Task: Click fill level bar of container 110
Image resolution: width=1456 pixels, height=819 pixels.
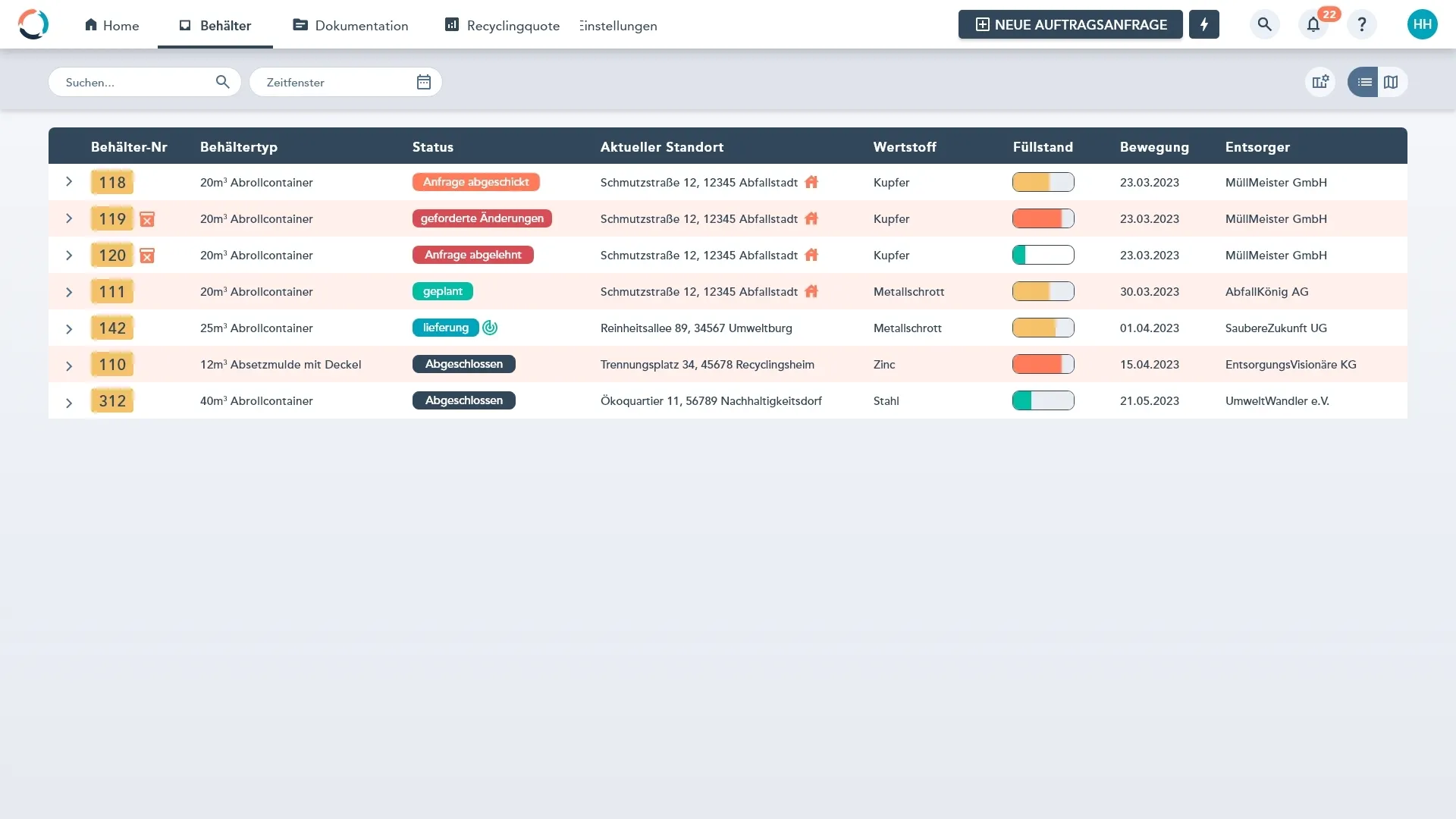Action: pyautogui.click(x=1043, y=364)
